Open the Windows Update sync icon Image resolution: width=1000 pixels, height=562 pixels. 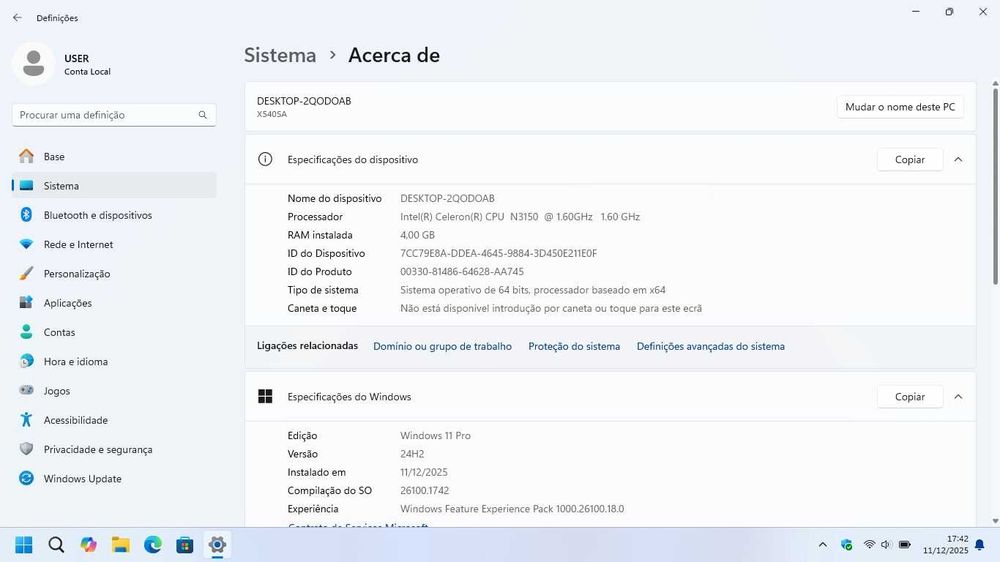point(26,478)
